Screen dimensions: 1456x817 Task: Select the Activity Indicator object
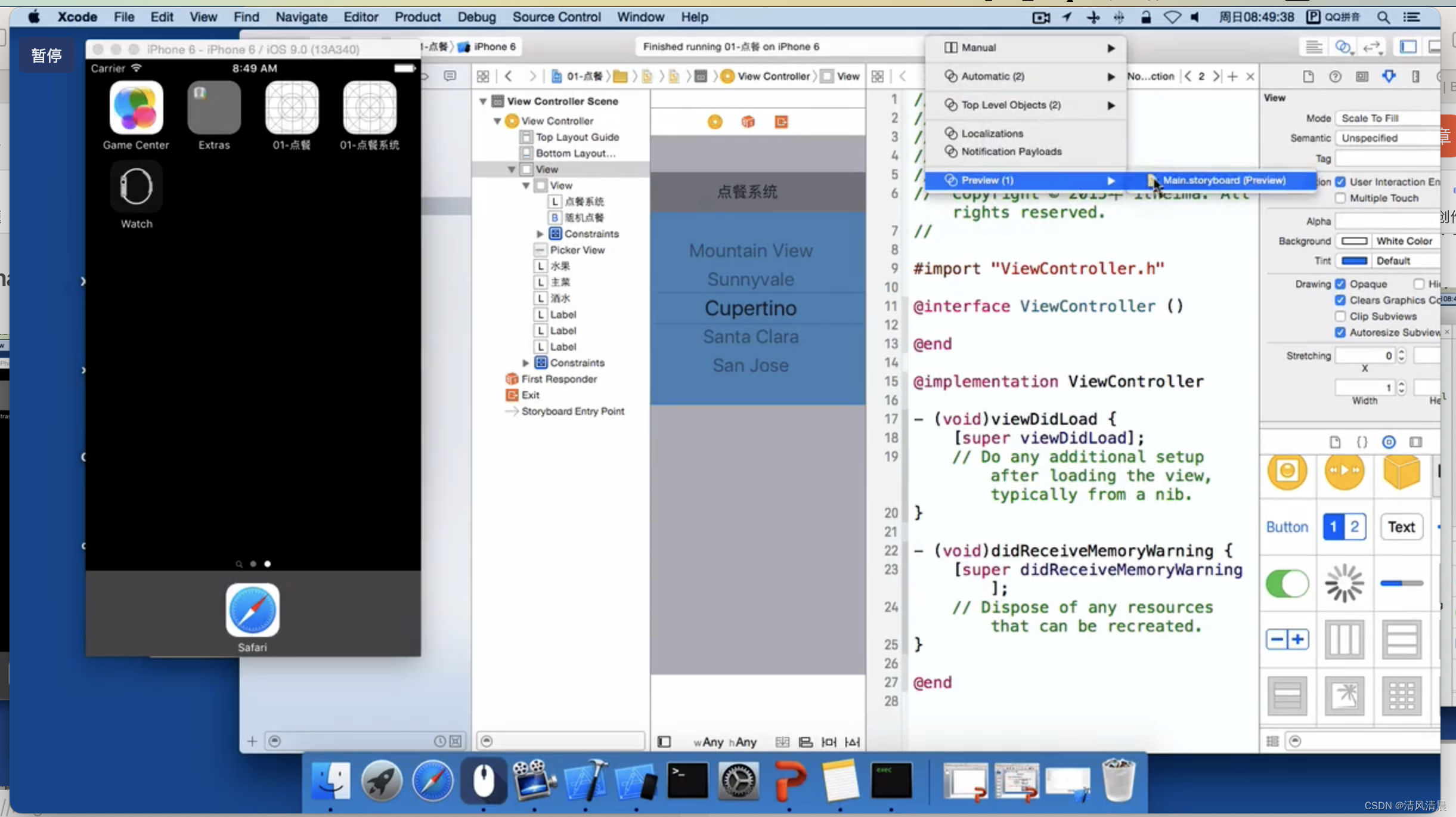coord(1344,583)
